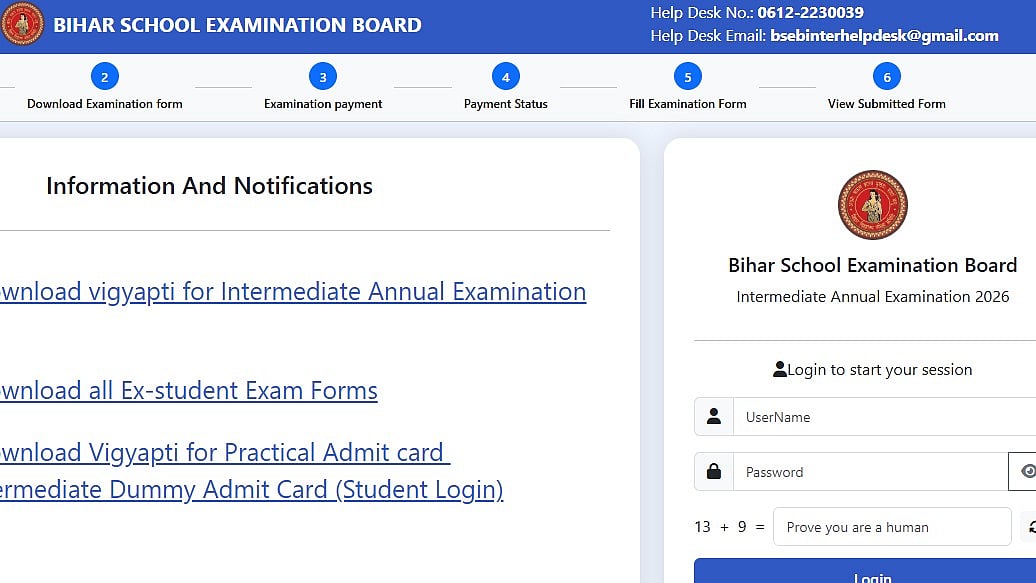This screenshot has height=583, width=1036.
Task: Click the BSEB logo above the login form
Action: click(872, 204)
